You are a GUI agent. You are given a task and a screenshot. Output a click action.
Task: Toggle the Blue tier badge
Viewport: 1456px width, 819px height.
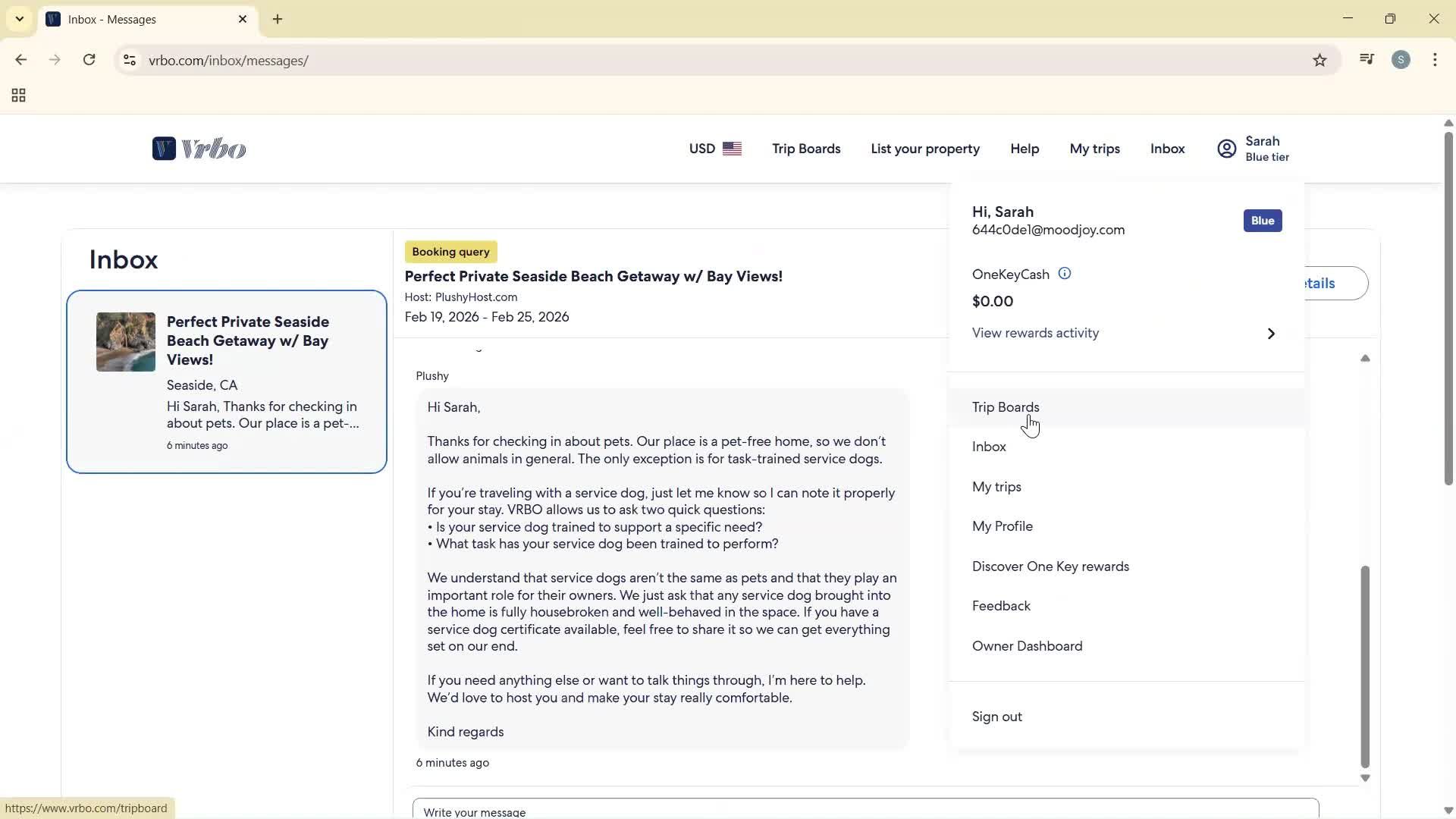1262,221
